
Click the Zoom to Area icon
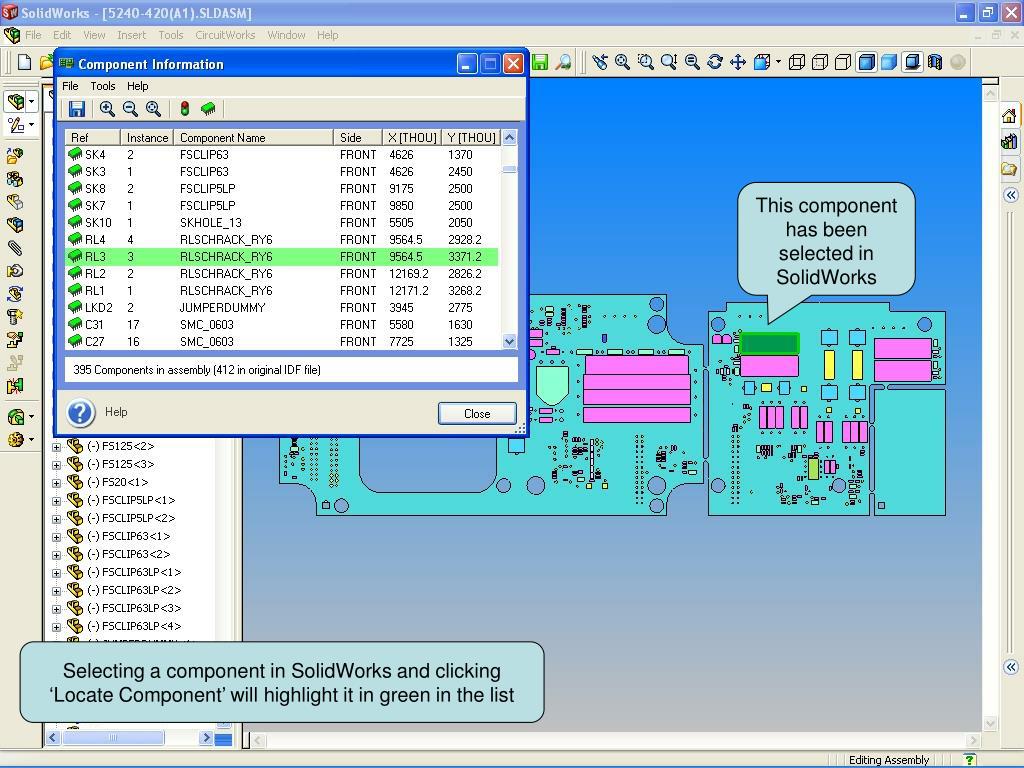click(646, 62)
